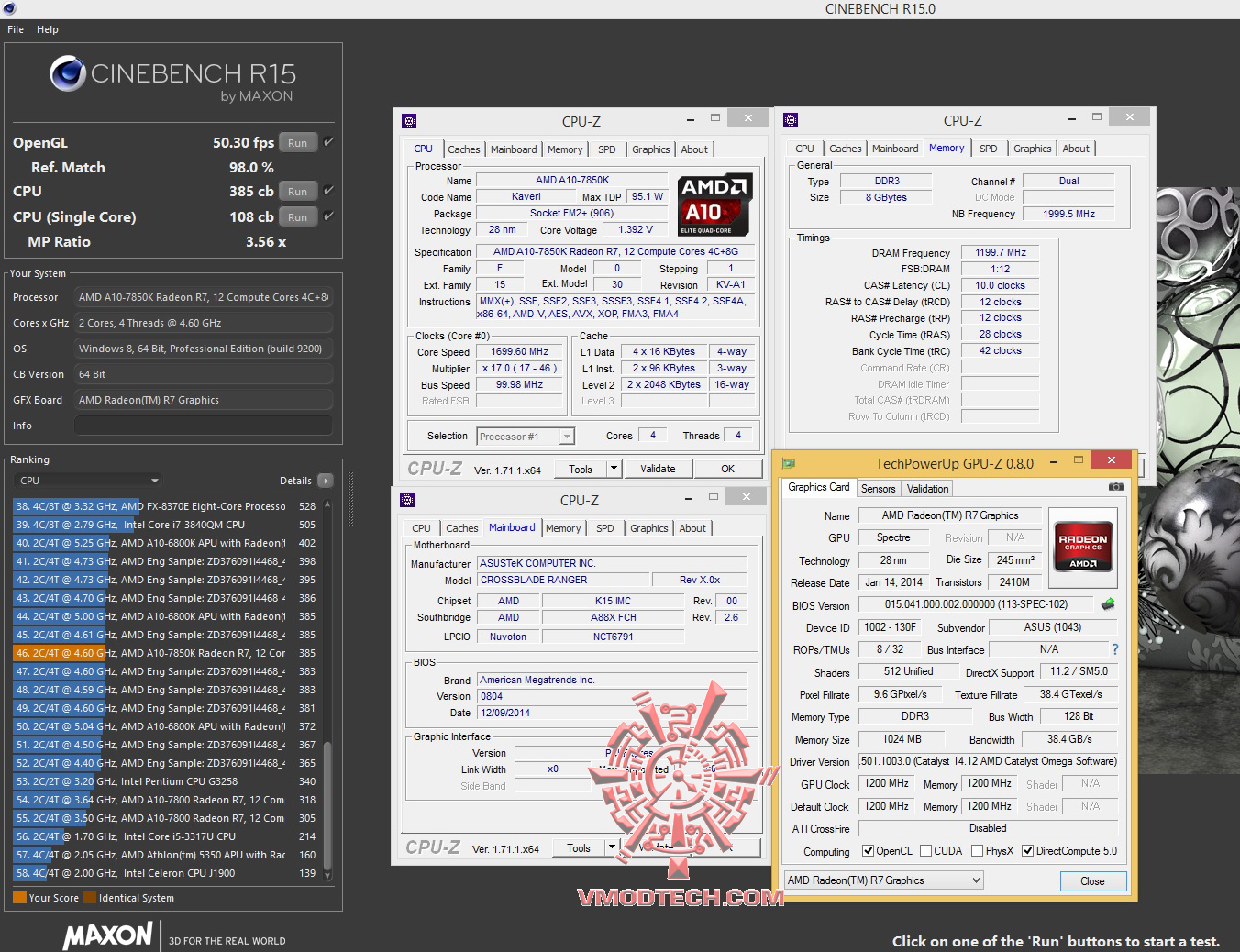This screenshot has width=1240, height=952.
Task: Open Mainboard tab in CPU-Z Memory window
Action: coord(895,149)
